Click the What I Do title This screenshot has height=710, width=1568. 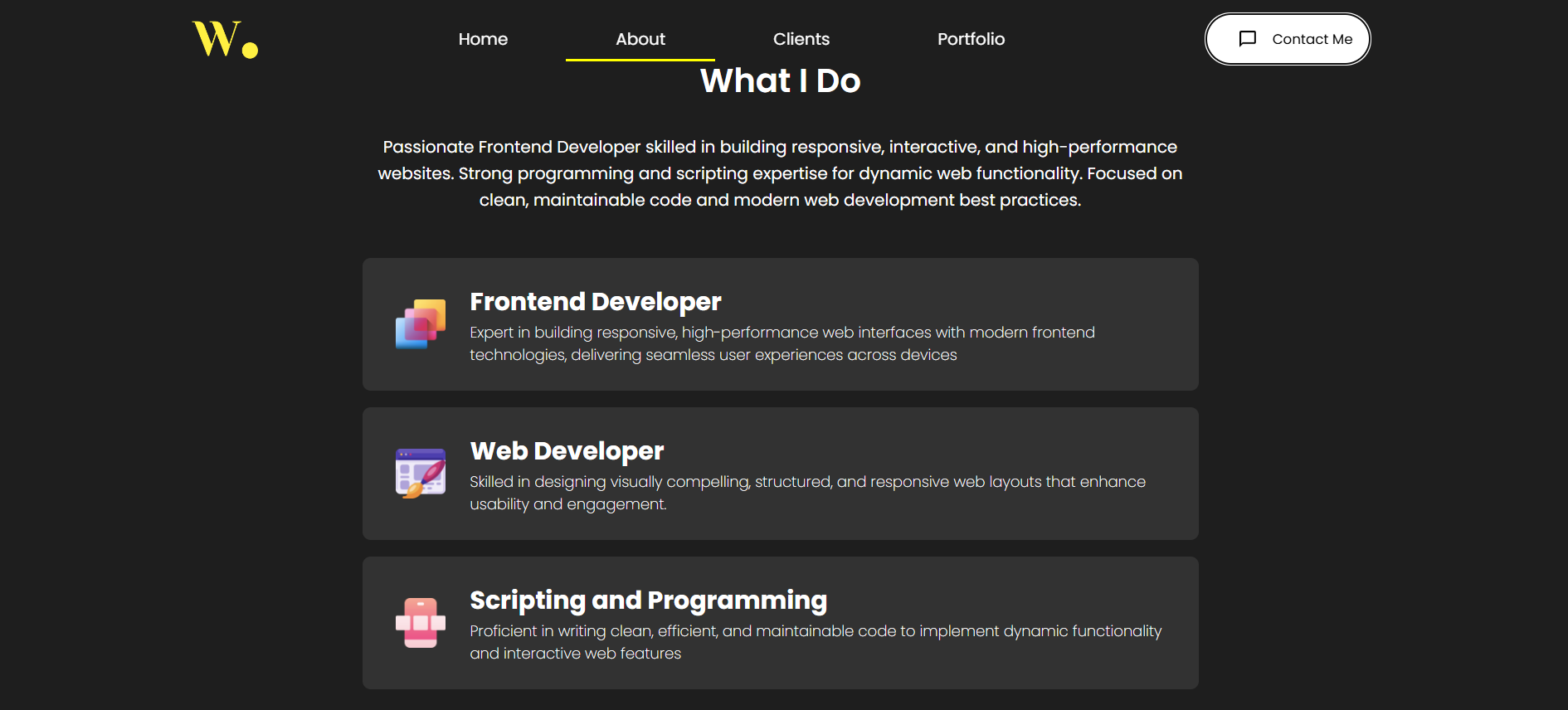pyautogui.click(x=780, y=81)
